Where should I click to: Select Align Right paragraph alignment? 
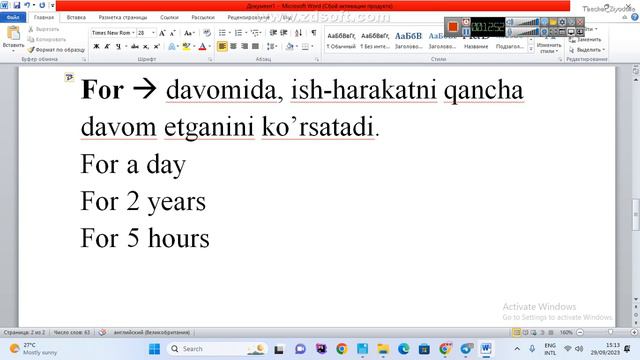point(244,47)
